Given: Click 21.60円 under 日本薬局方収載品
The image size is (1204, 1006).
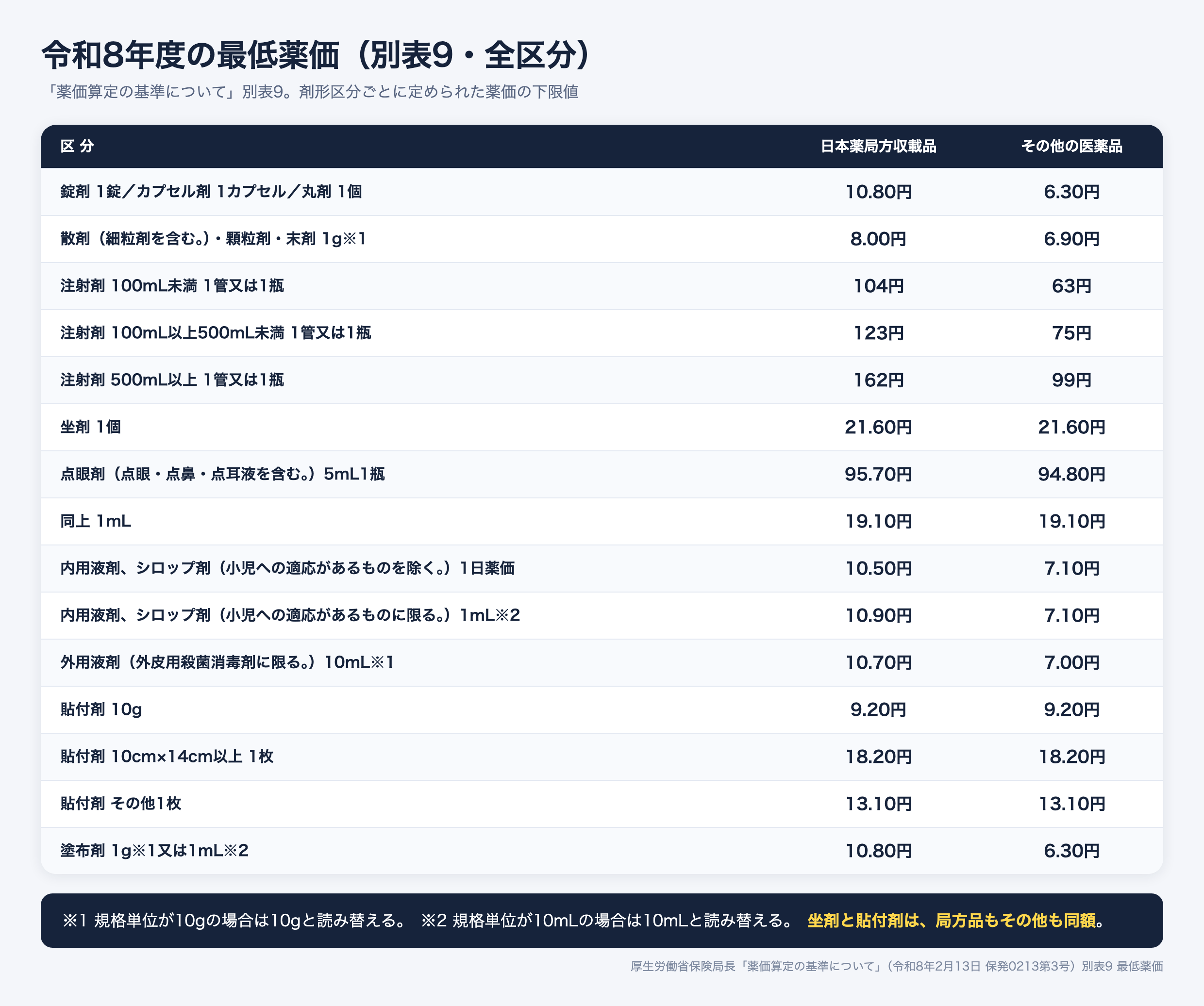Looking at the screenshot, I should [878, 427].
